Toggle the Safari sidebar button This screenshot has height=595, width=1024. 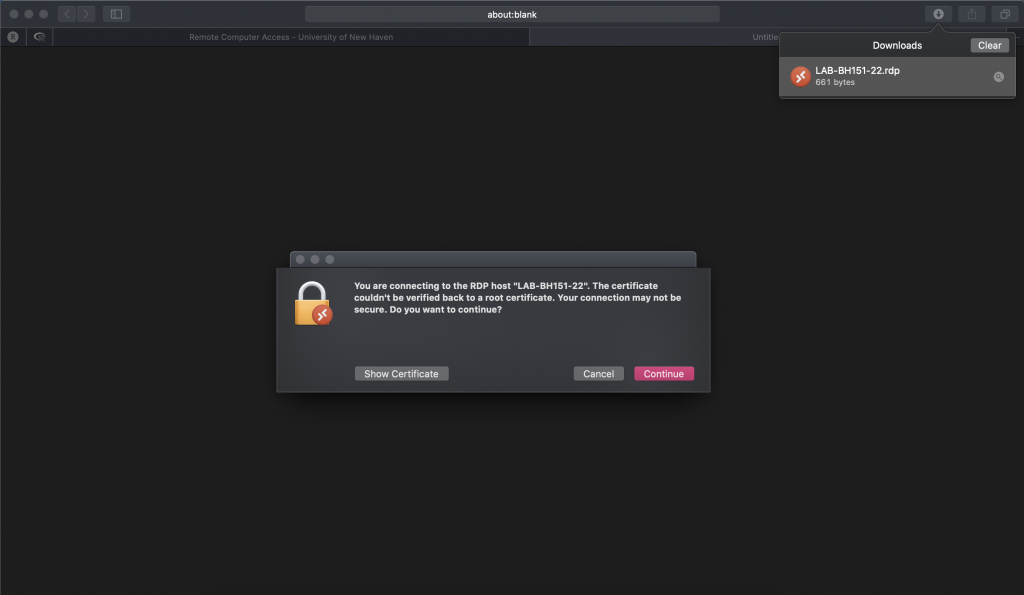[116, 14]
